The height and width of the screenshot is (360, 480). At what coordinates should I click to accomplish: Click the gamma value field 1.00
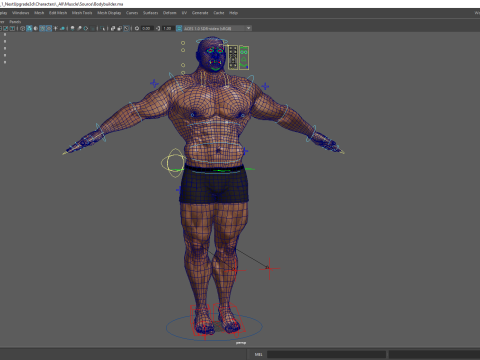(x=168, y=28)
